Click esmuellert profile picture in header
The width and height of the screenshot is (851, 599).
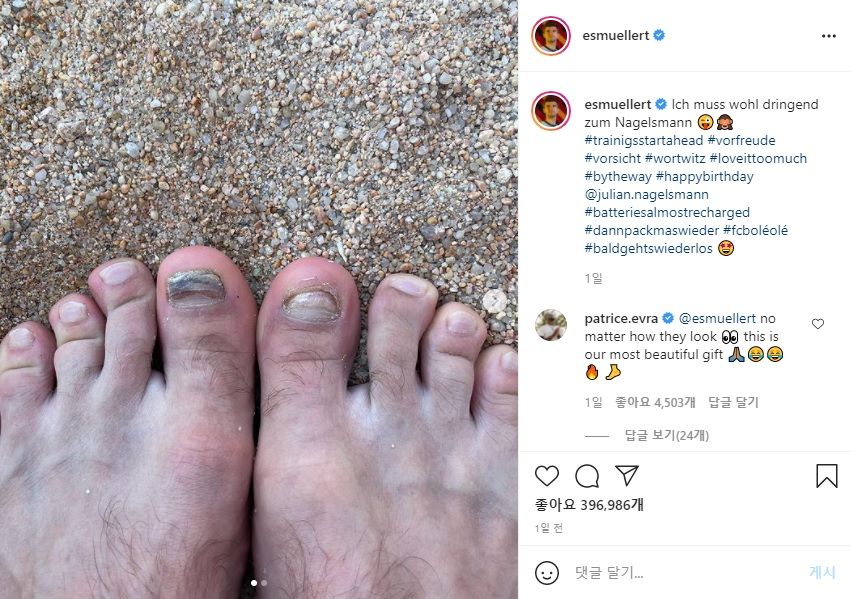click(551, 36)
